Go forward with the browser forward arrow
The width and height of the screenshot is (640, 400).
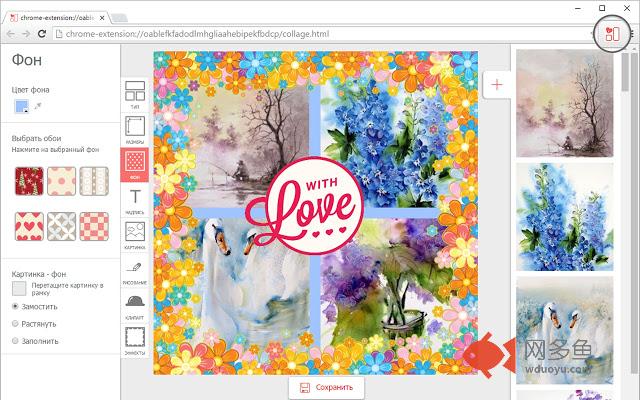[x=26, y=34]
